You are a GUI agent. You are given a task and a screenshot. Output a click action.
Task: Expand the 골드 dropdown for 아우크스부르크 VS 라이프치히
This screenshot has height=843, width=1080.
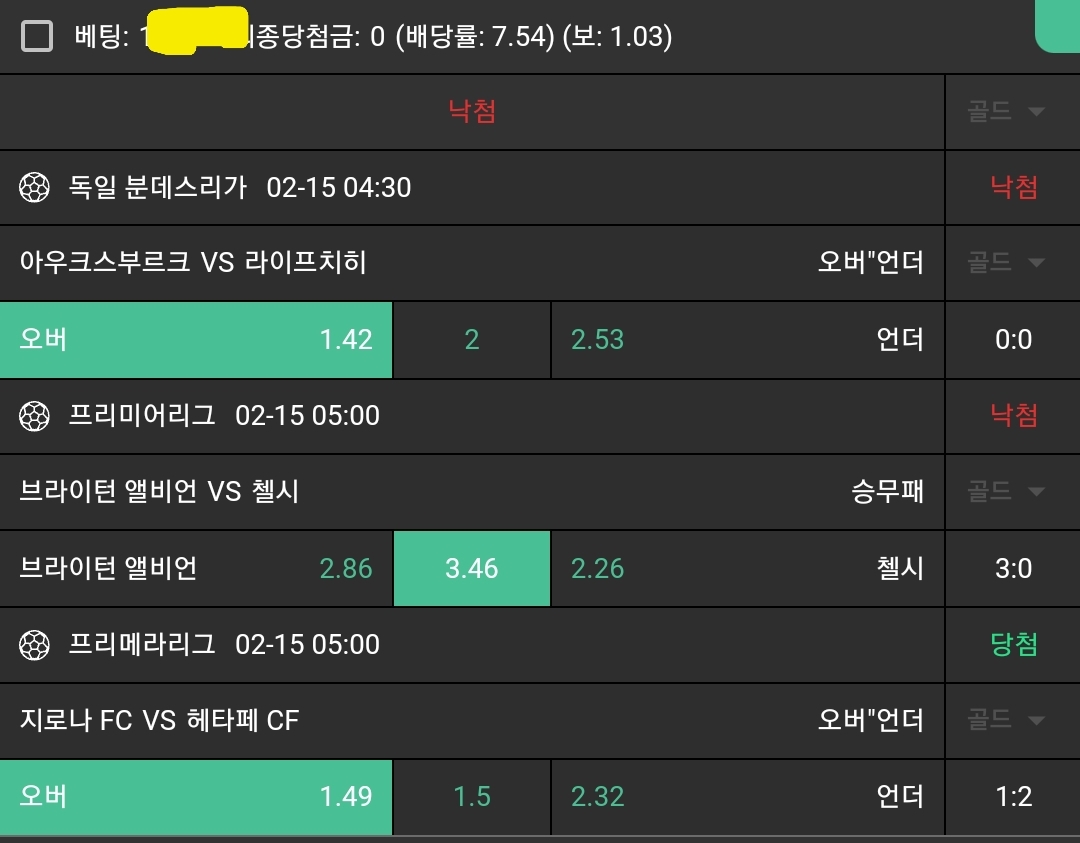1006,263
